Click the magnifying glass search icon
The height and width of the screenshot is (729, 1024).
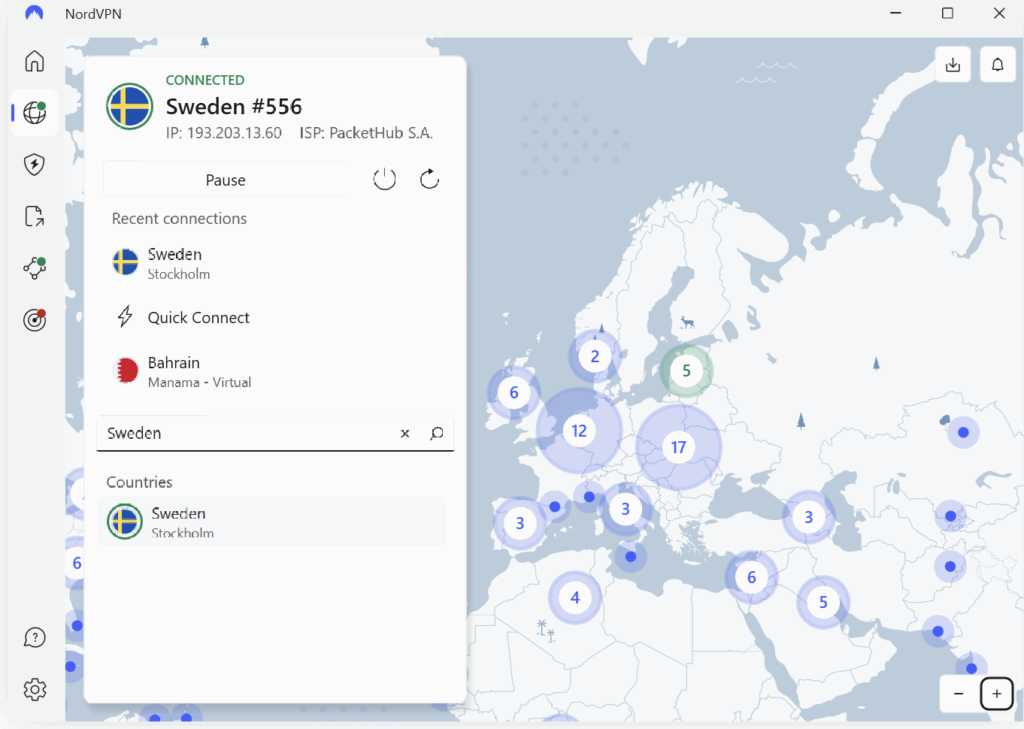click(x=437, y=433)
